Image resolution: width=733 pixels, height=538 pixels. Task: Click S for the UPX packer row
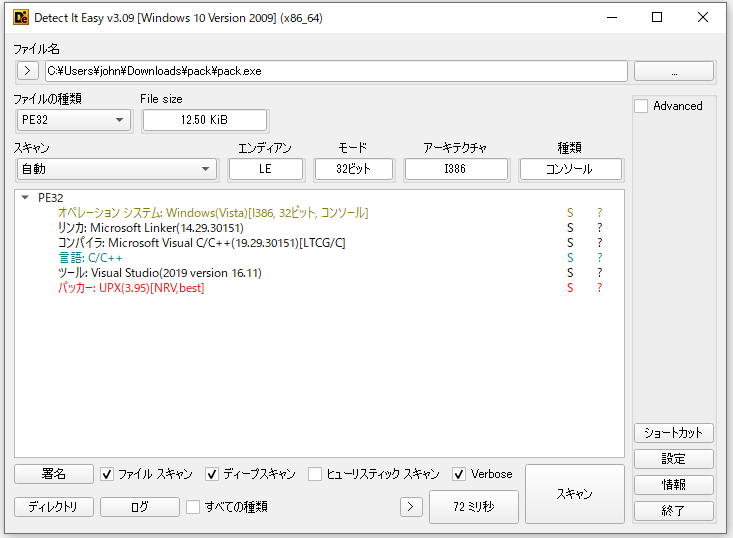pyautogui.click(x=570, y=288)
